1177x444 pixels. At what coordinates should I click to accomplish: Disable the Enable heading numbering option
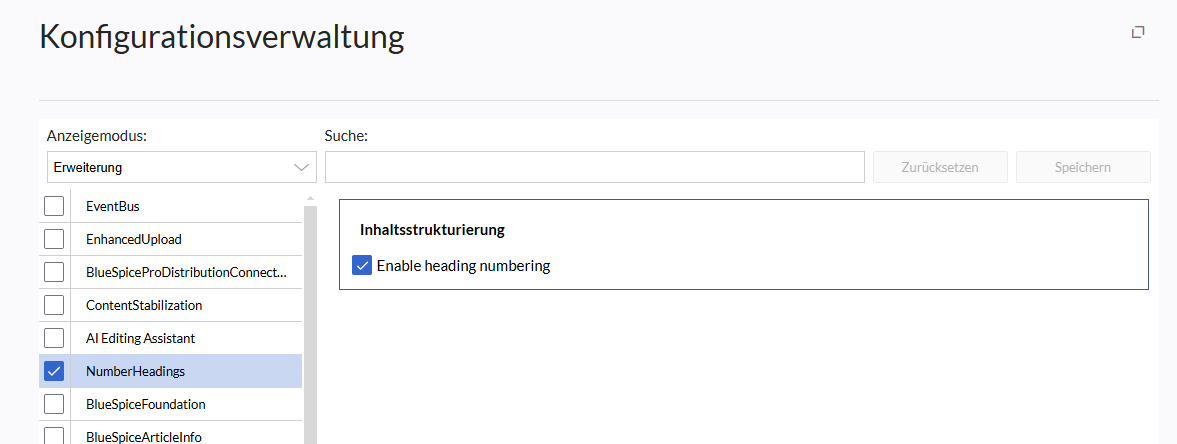pos(363,266)
